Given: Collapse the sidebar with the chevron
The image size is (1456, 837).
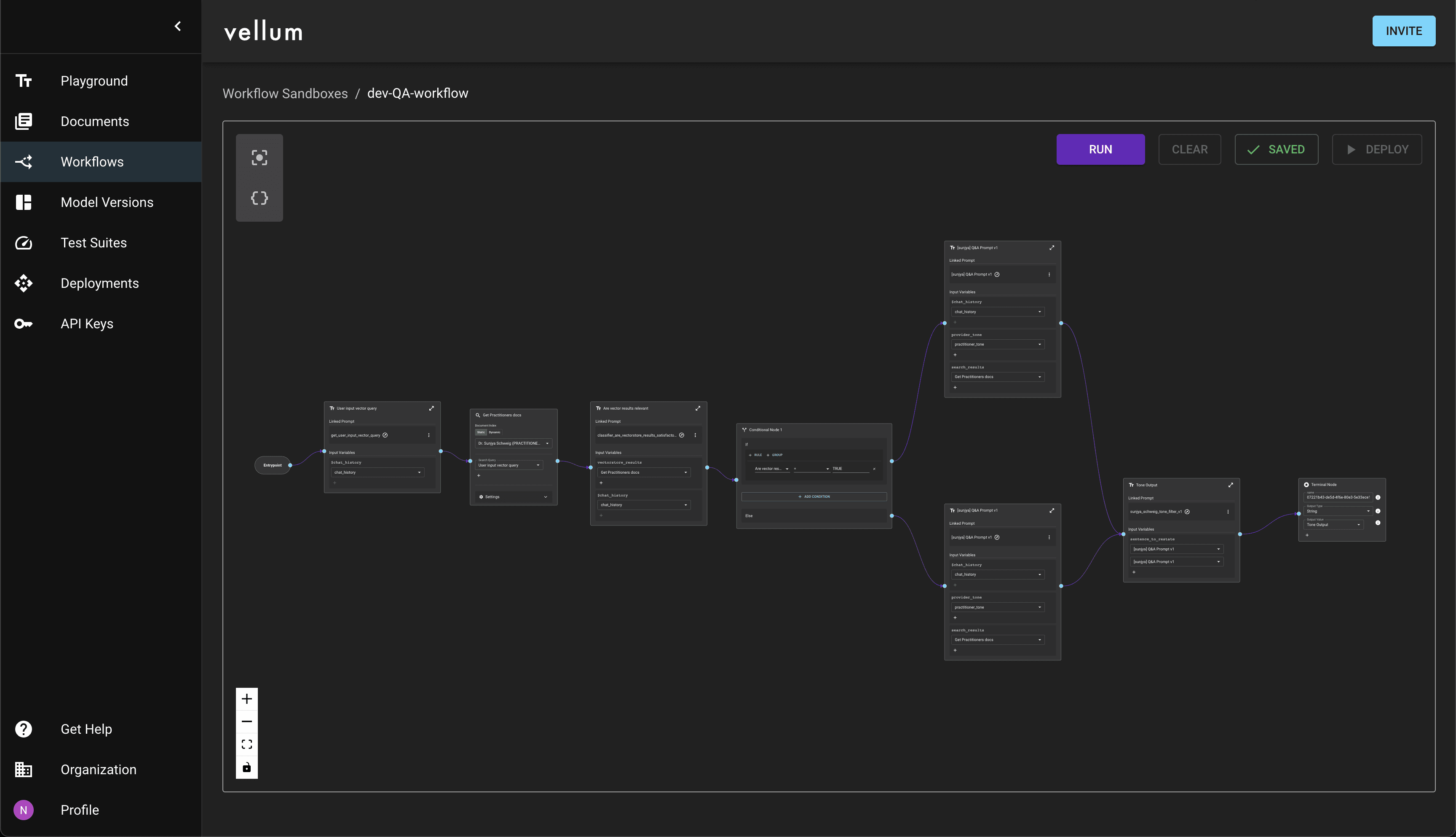Looking at the screenshot, I should click(177, 26).
